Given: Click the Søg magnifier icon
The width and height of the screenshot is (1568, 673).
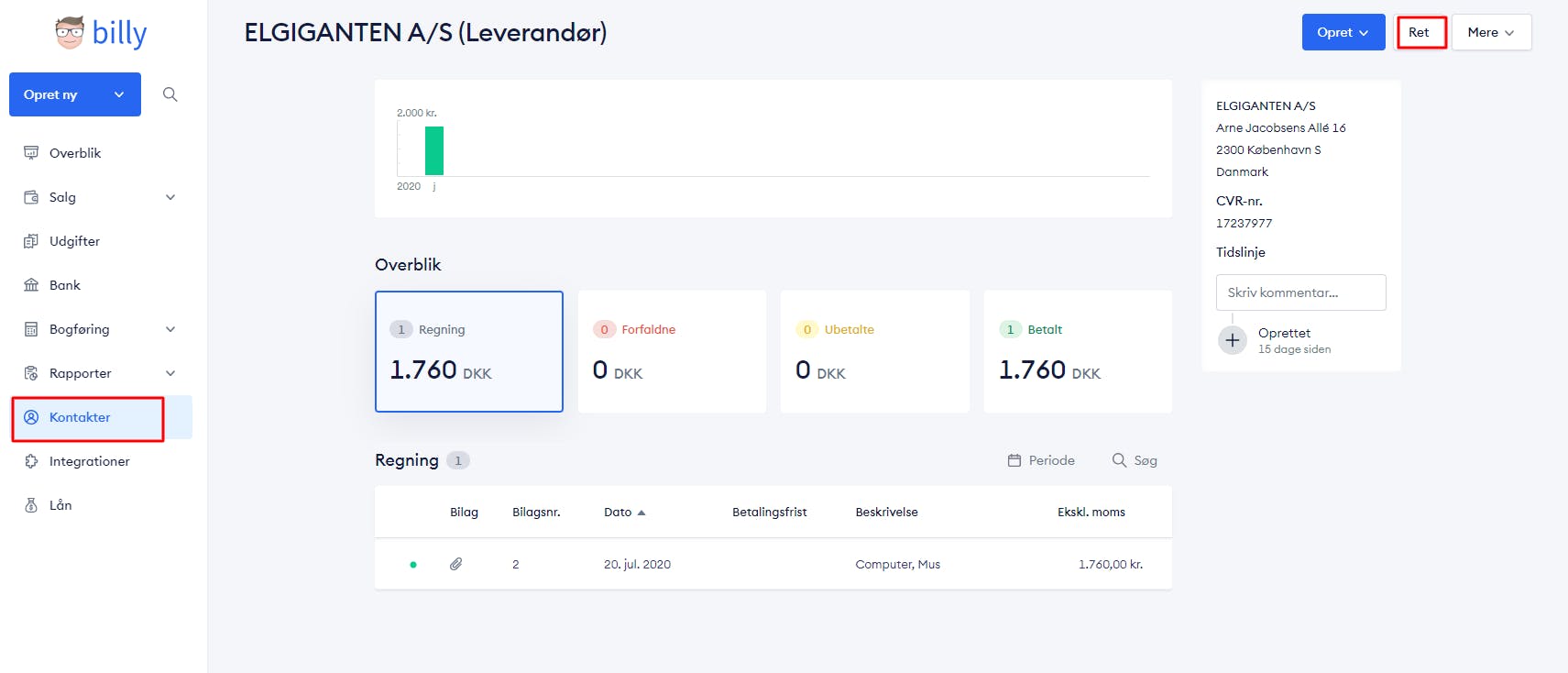Looking at the screenshot, I should (1119, 460).
